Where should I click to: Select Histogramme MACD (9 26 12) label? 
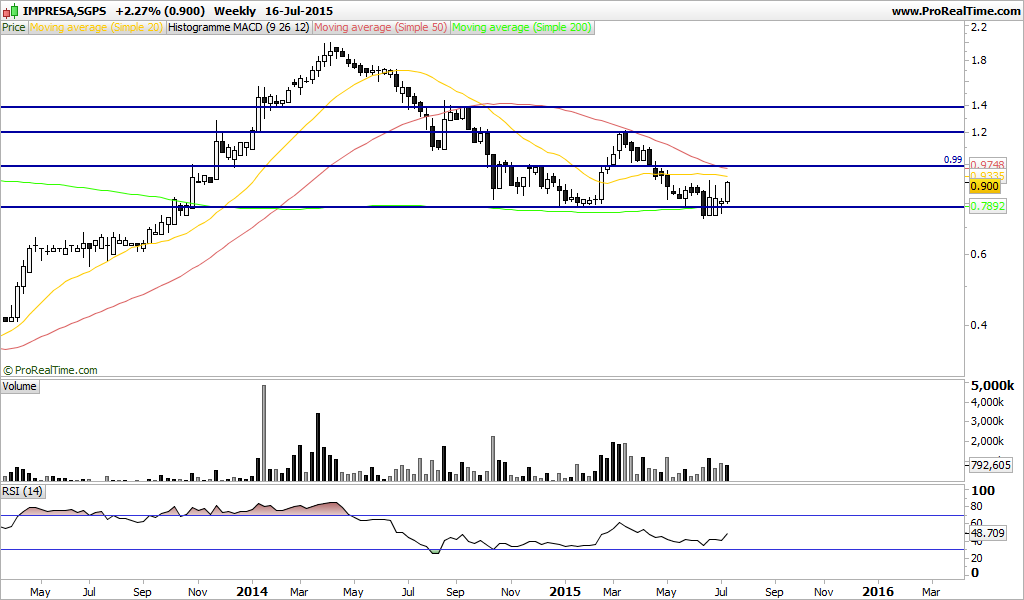(x=238, y=27)
